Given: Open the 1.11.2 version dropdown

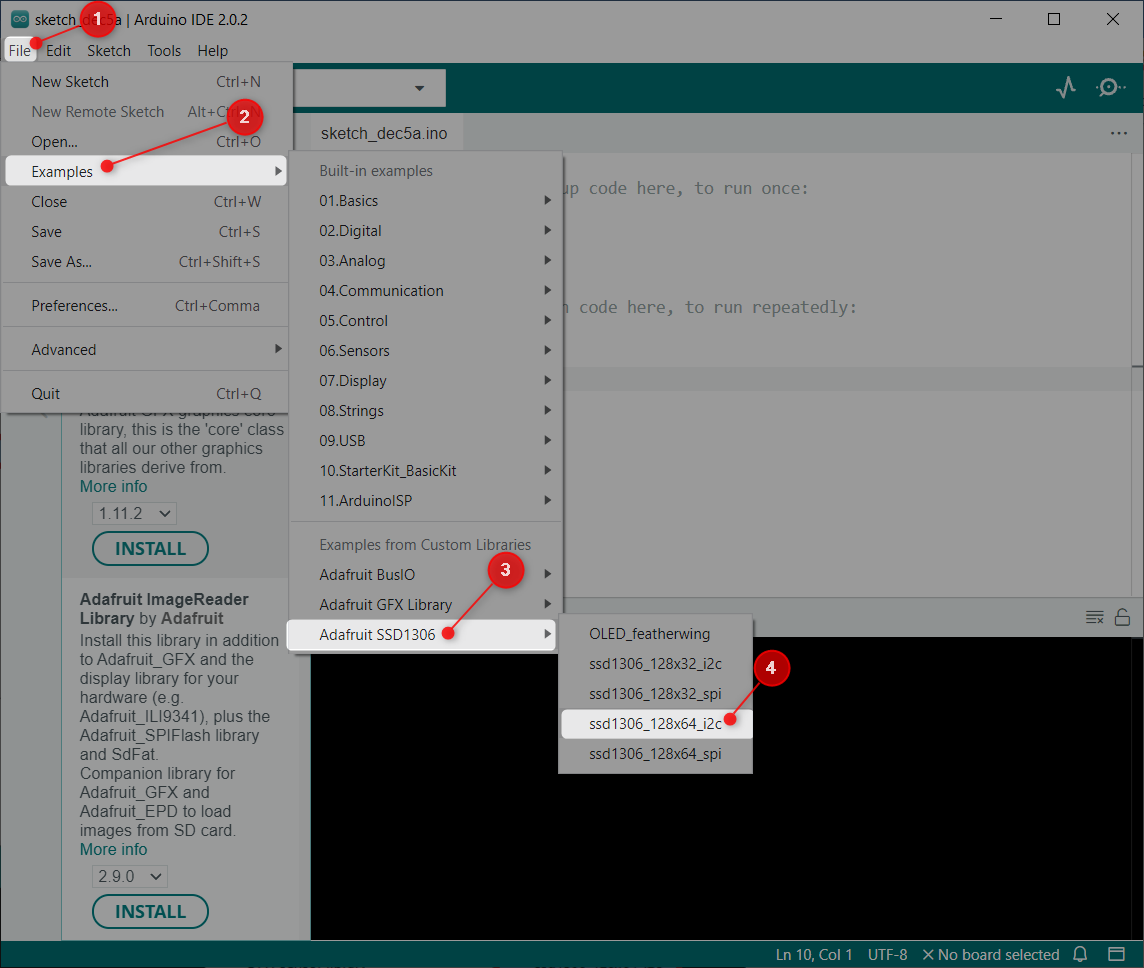Looking at the screenshot, I should click(x=134, y=514).
